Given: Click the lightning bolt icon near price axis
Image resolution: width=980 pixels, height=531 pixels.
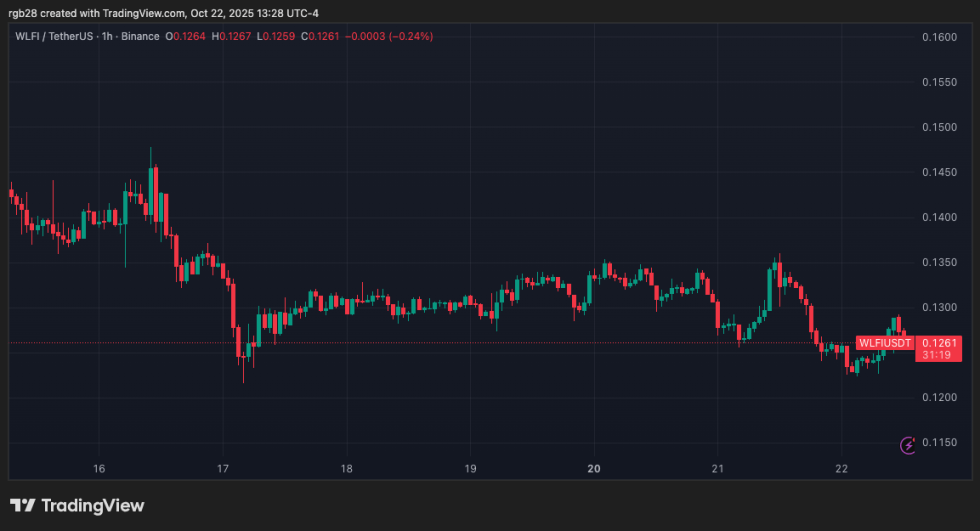Looking at the screenshot, I should tap(908, 445).
